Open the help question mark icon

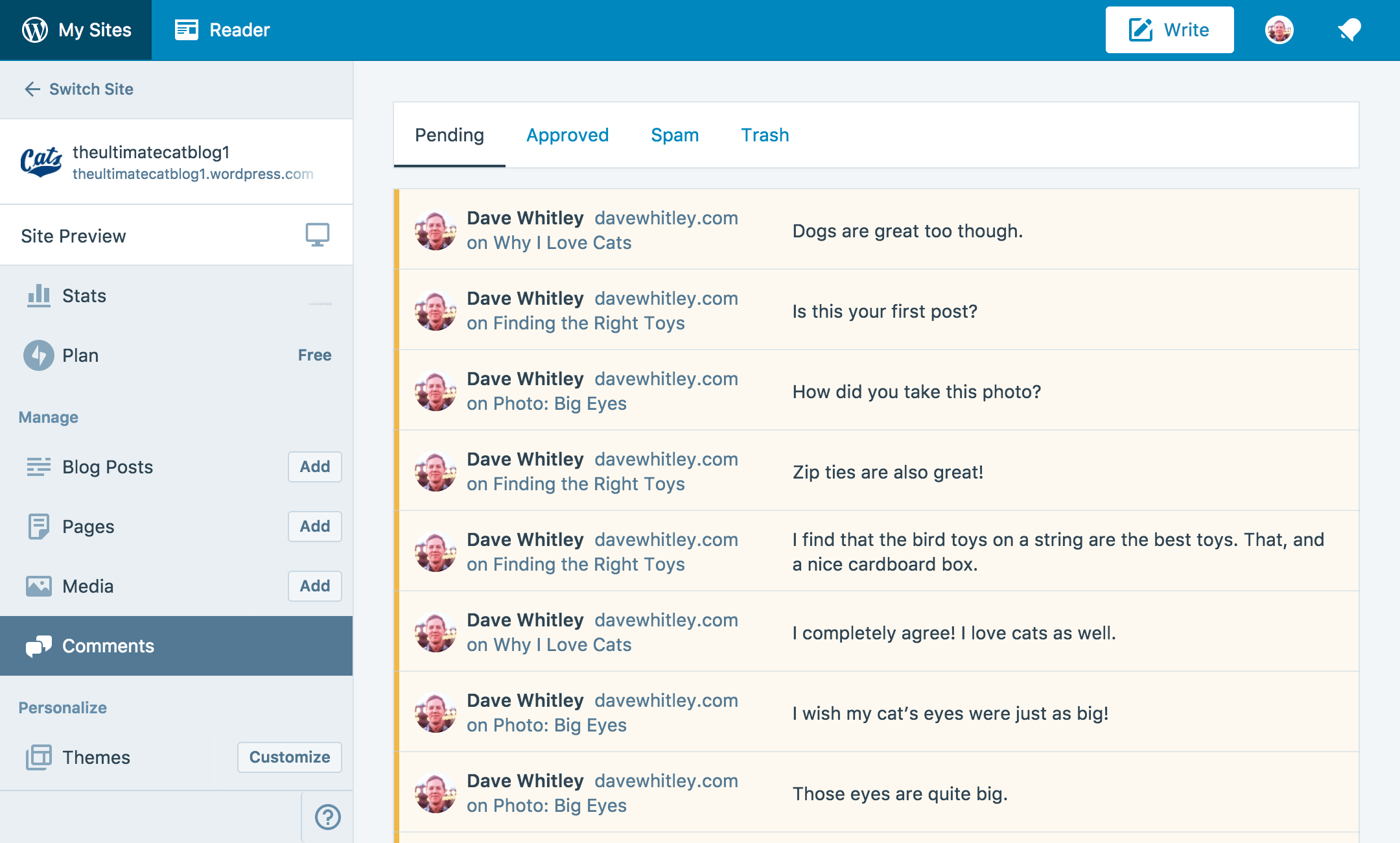click(x=327, y=816)
